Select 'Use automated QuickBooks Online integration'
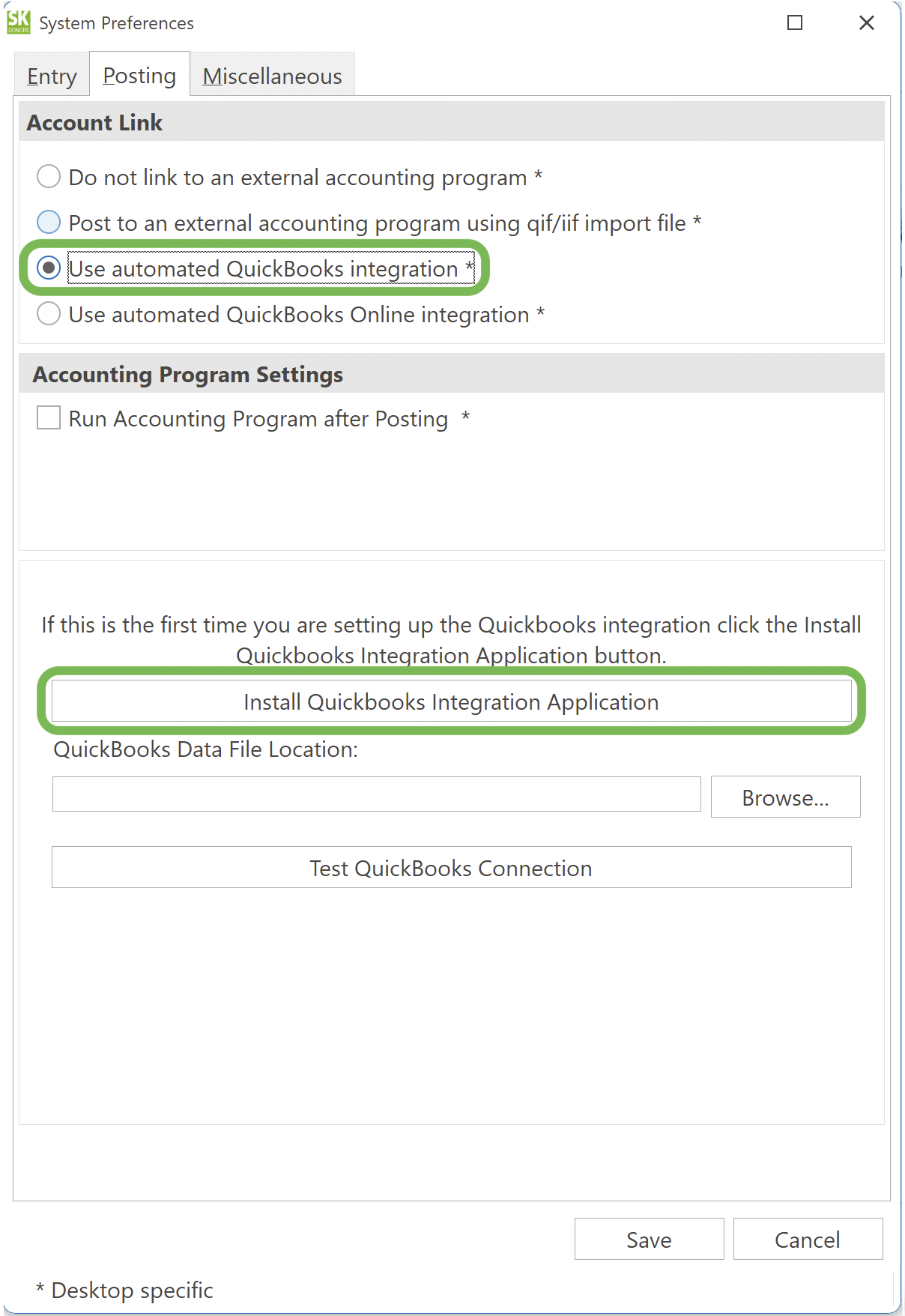Image resolution: width=905 pixels, height=1316 pixels. tap(49, 313)
